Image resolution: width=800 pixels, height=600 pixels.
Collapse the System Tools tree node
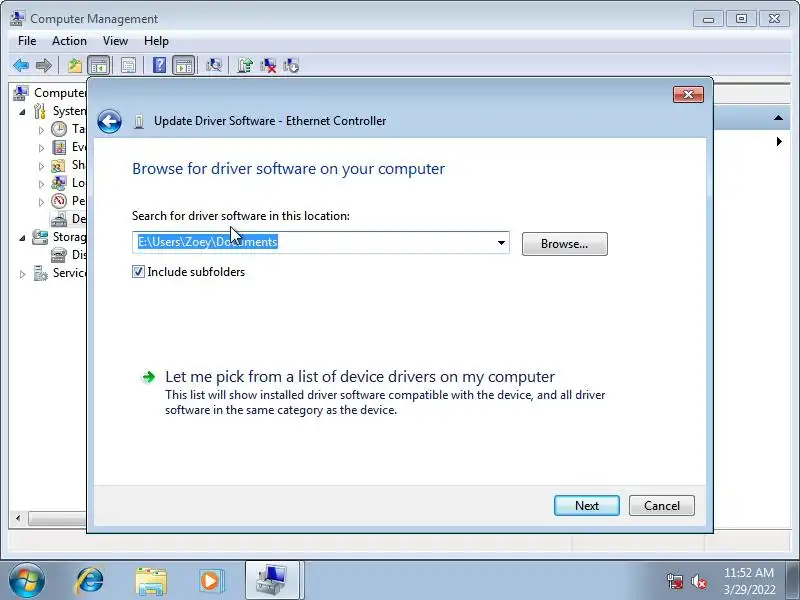coord(22,111)
